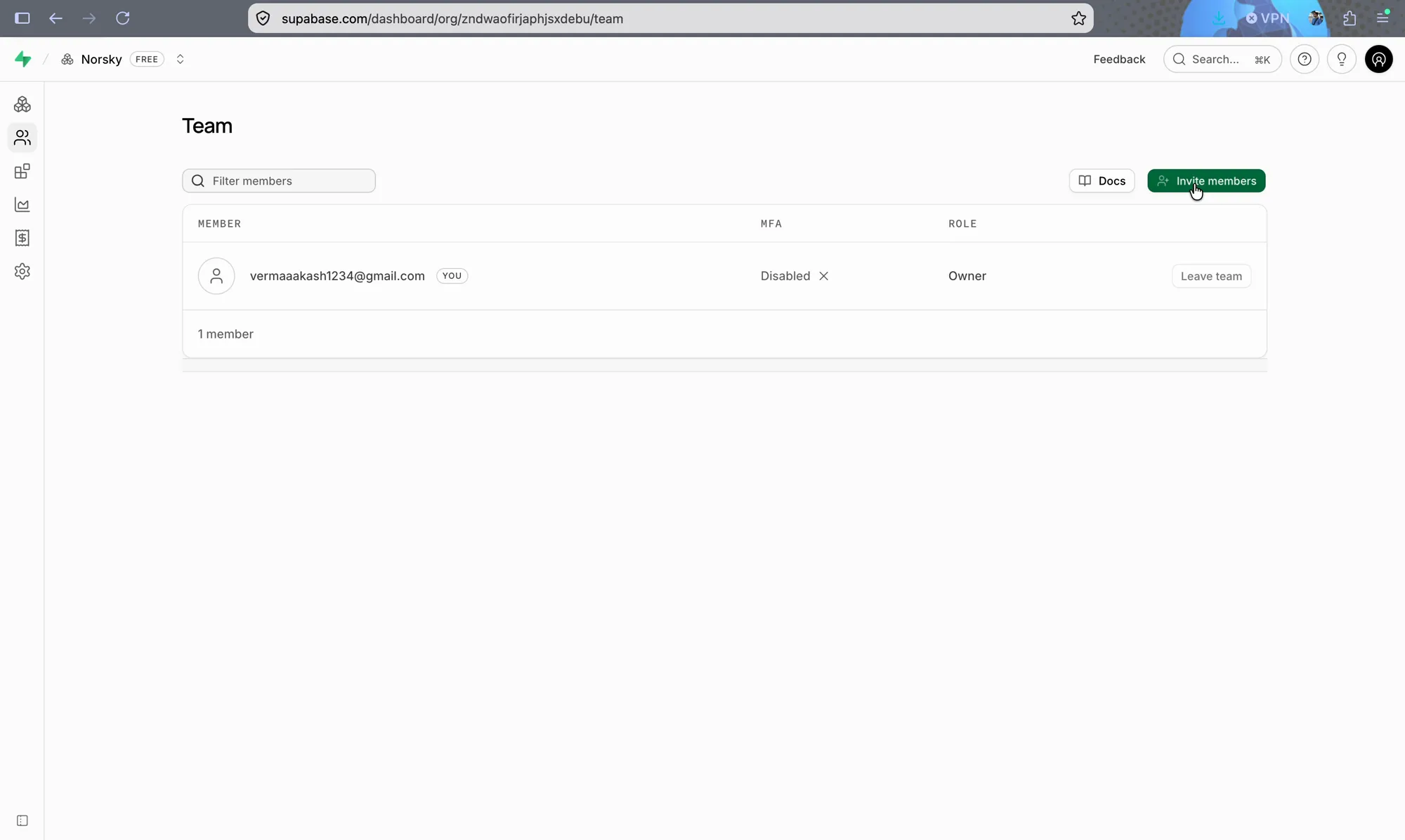Viewport: 1405px width, 840px height.
Task: Open Projects icon in left sidebar
Action: 22,105
